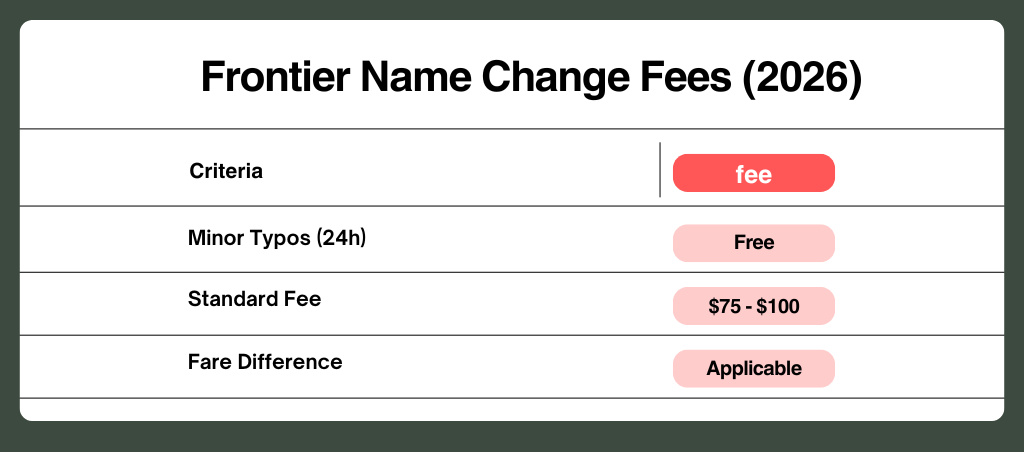Click the line beneath the Fare Difference row

point(512,398)
